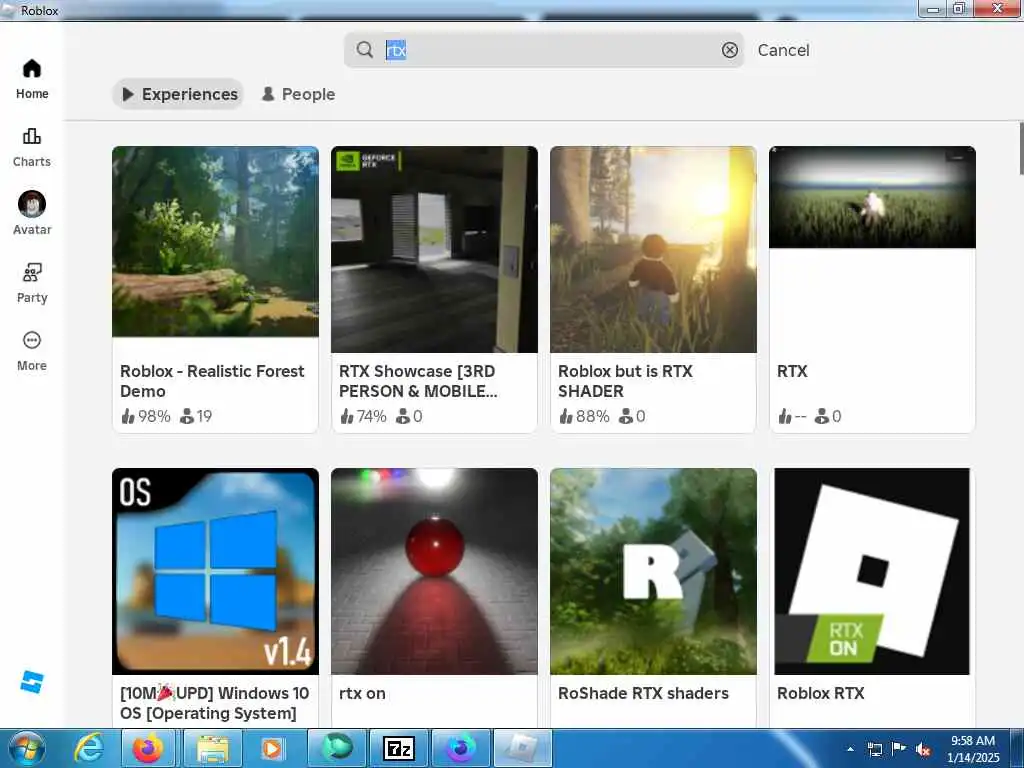Click the 88% like rating
This screenshot has width=1024, height=768.
(x=584, y=416)
